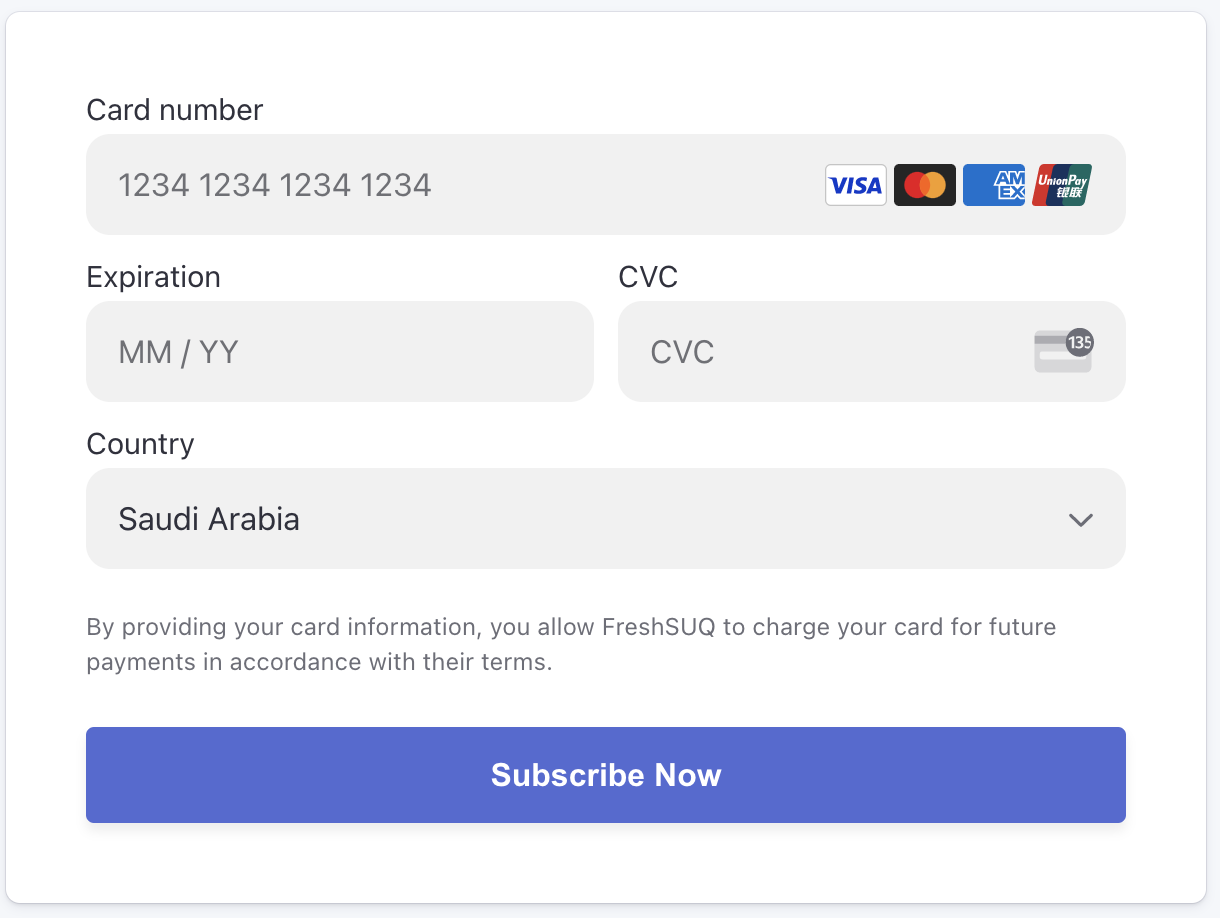Click the Expiration label

pyautogui.click(x=154, y=277)
